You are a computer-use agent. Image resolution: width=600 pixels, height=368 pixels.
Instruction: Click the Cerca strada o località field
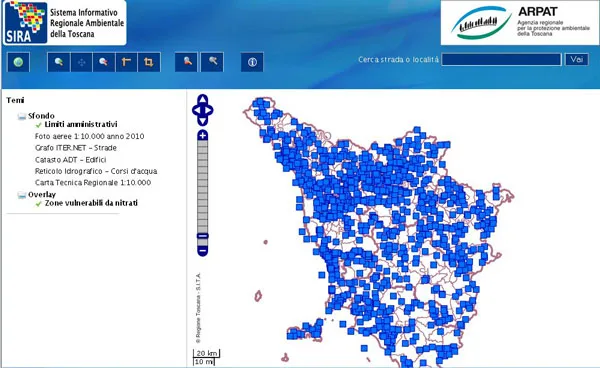[x=502, y=60]
